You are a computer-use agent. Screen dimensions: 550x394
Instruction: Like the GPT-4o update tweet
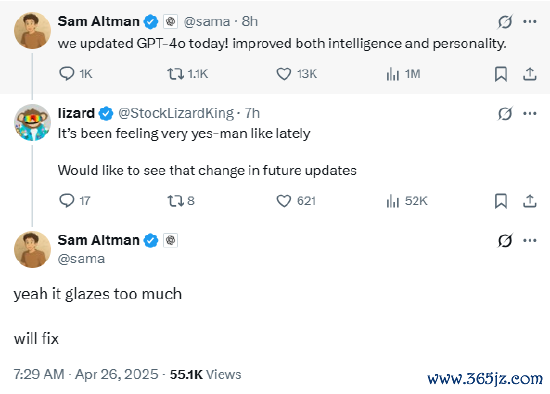pyautogui.click(x=283, y=74)
